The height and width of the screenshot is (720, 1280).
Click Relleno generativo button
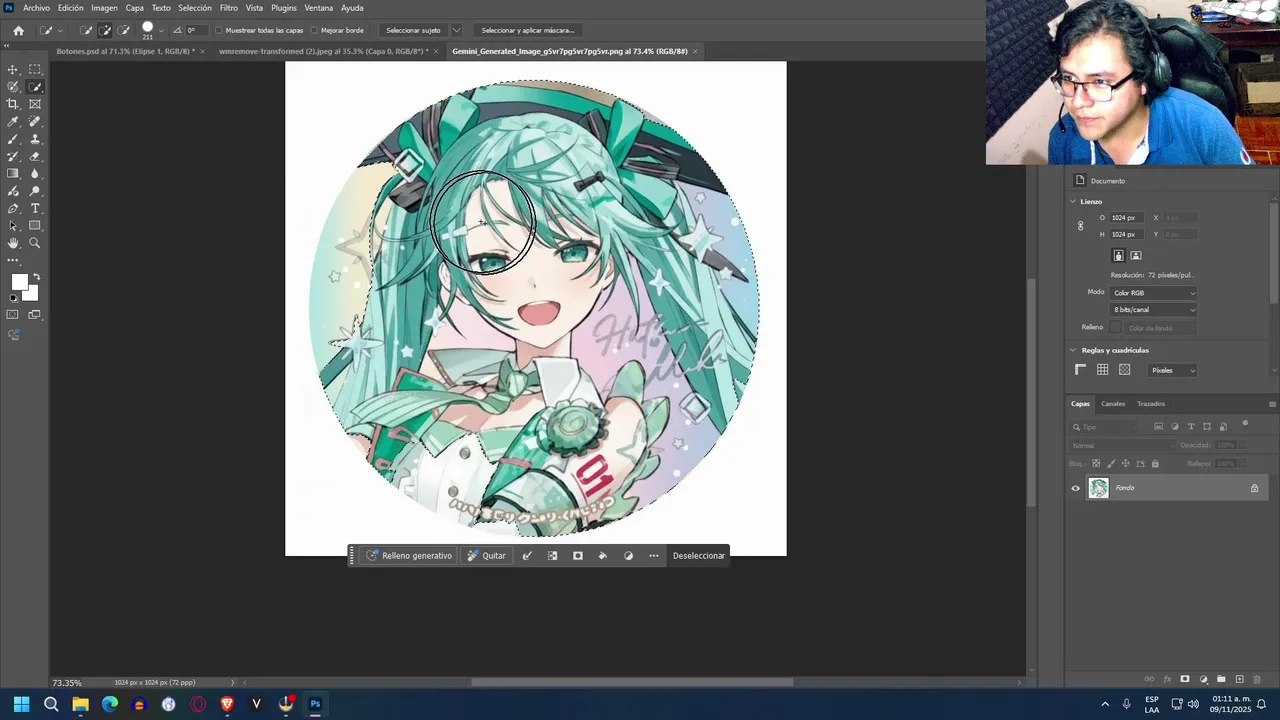(409, 556)
